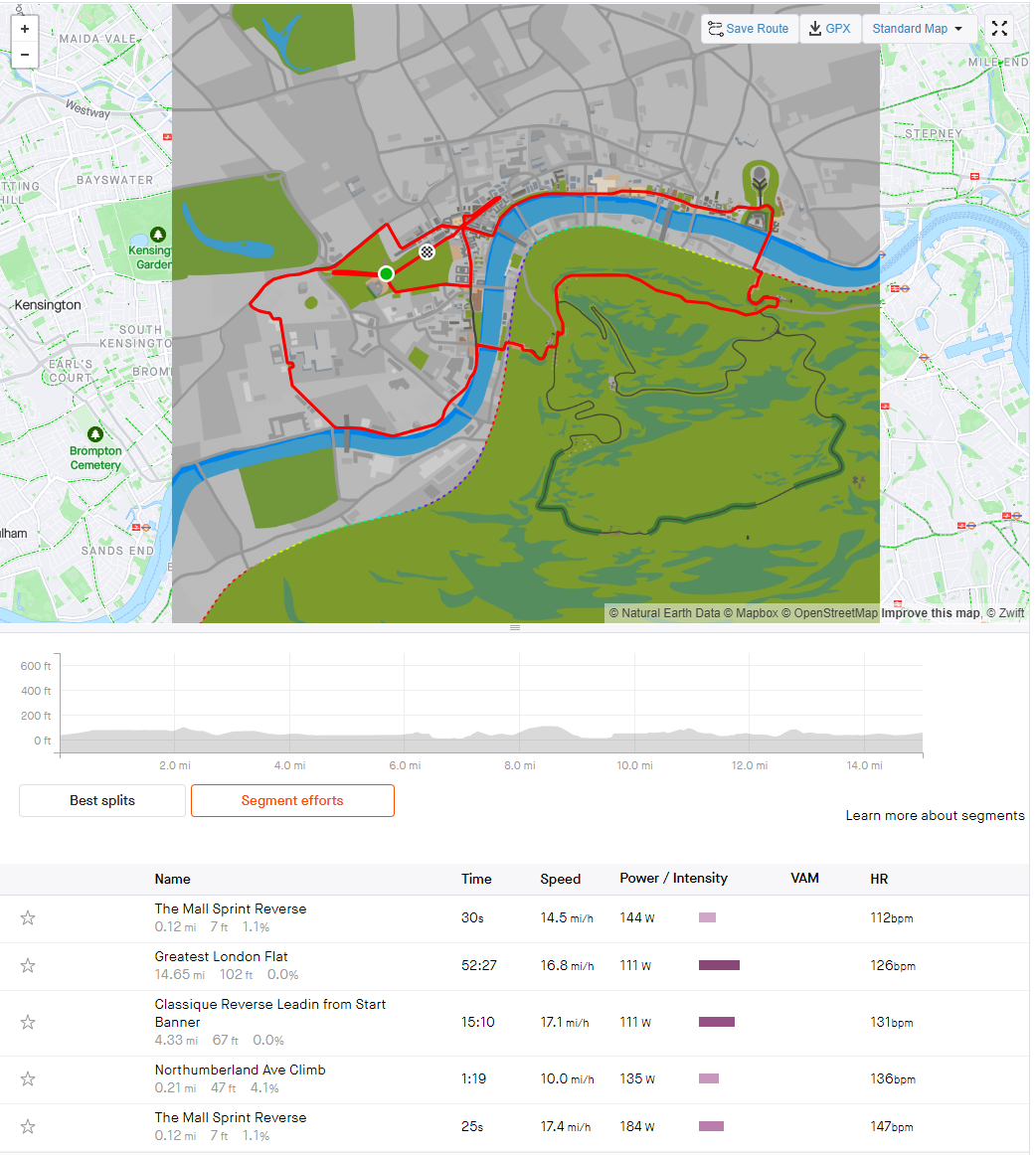Click the intensity bar for Northumberland Ave Climb

click(709, 1079)
